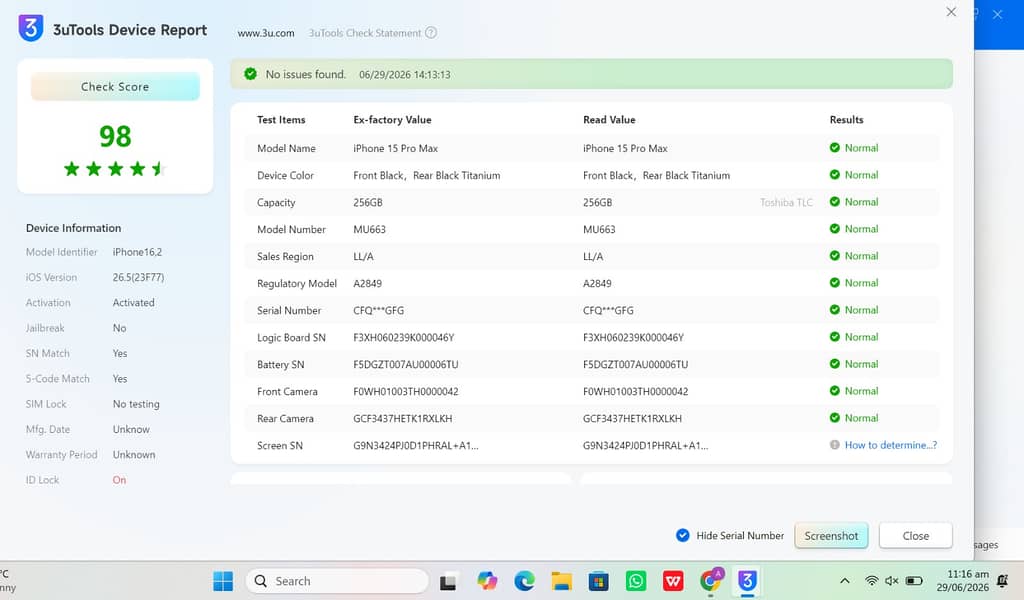Select ex-factory value GCF3437HETK1RXLKH

pos(402,418)
